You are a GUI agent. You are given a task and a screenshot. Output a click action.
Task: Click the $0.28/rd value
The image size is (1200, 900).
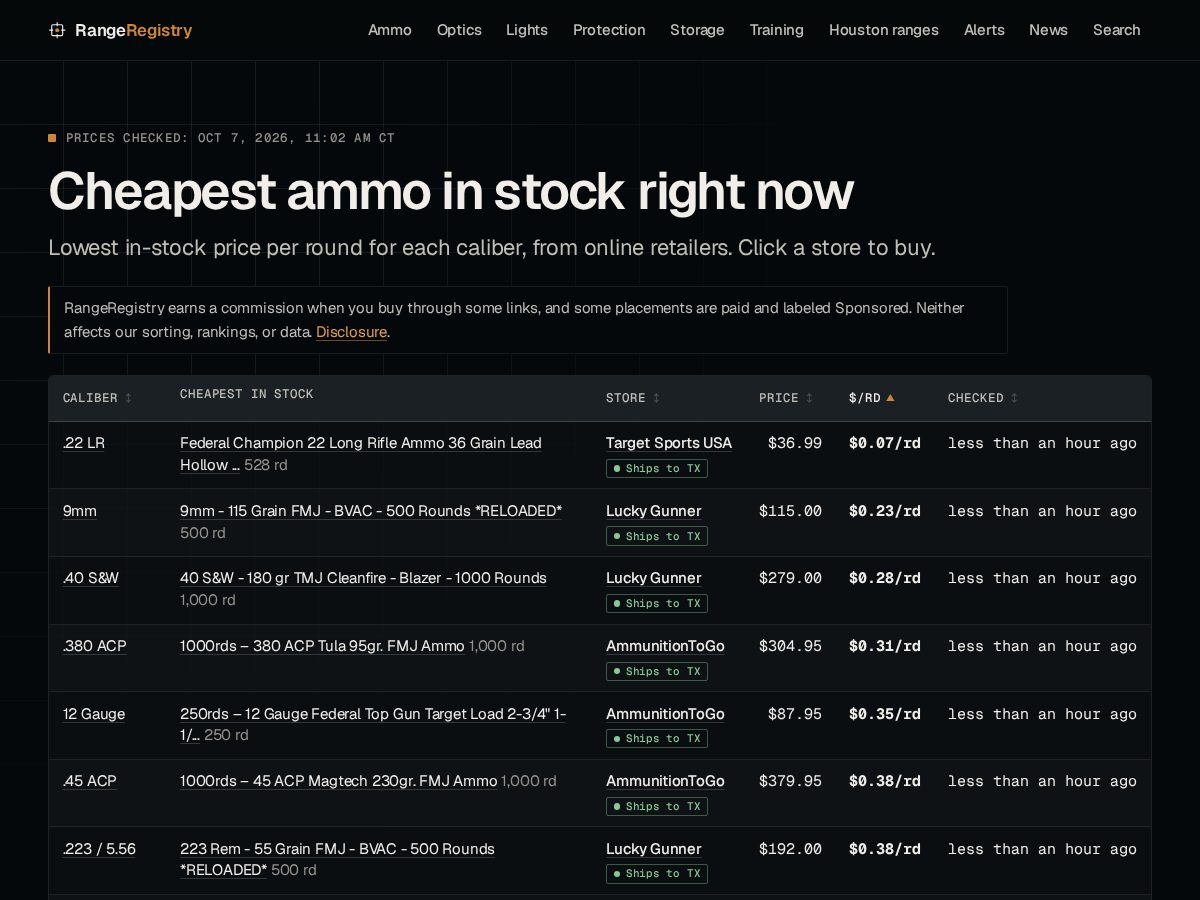click(885, 578)
